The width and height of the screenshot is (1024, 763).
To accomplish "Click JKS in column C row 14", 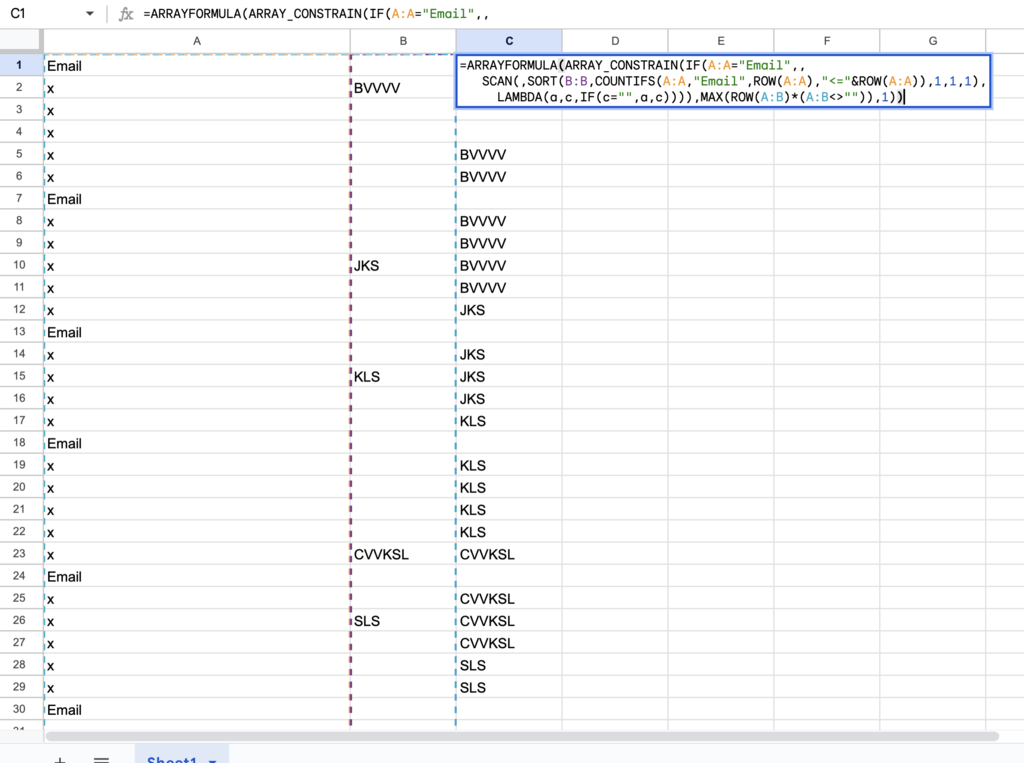I will [509, 354].
